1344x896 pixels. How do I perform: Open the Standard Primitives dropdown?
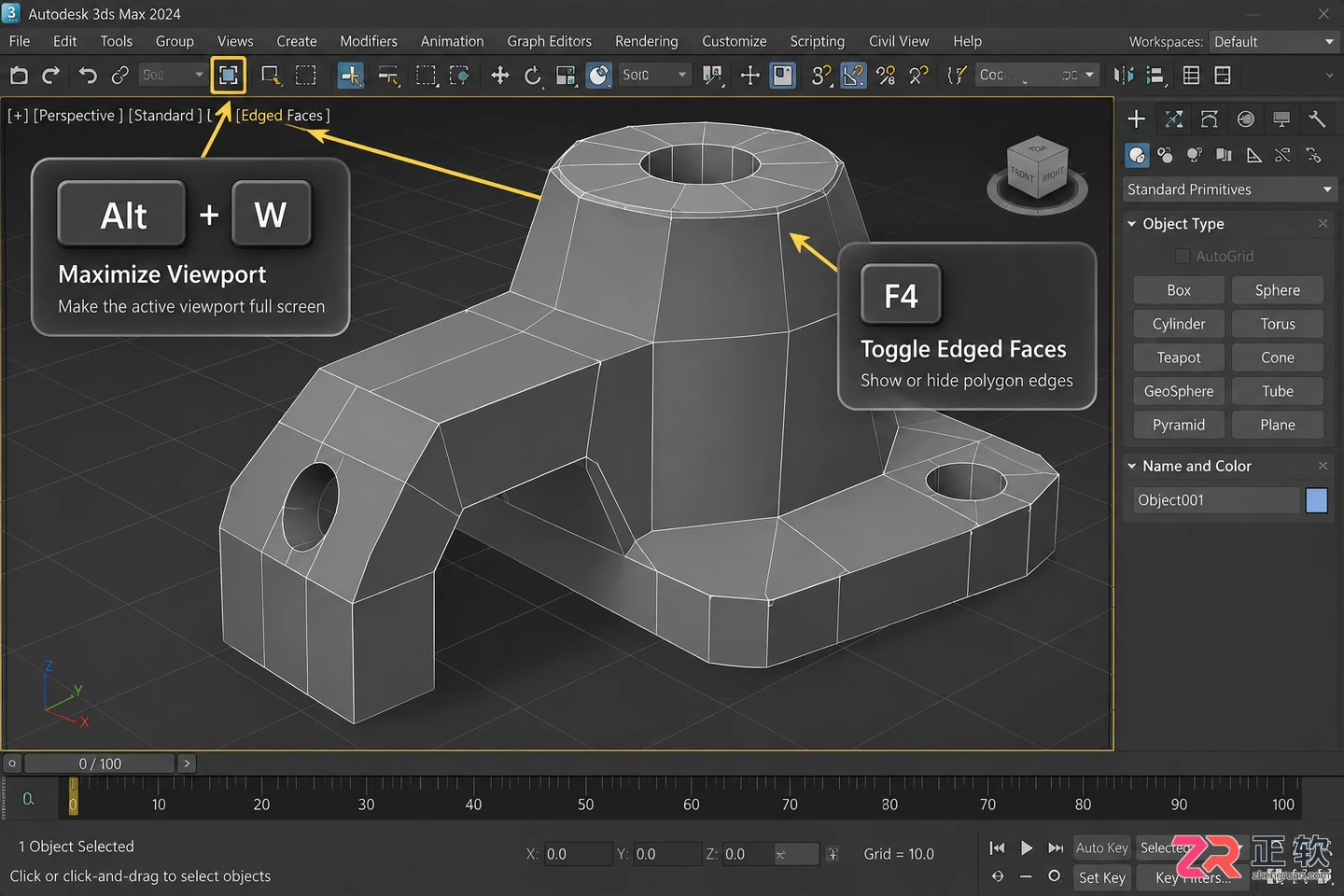coord(1230,189)
